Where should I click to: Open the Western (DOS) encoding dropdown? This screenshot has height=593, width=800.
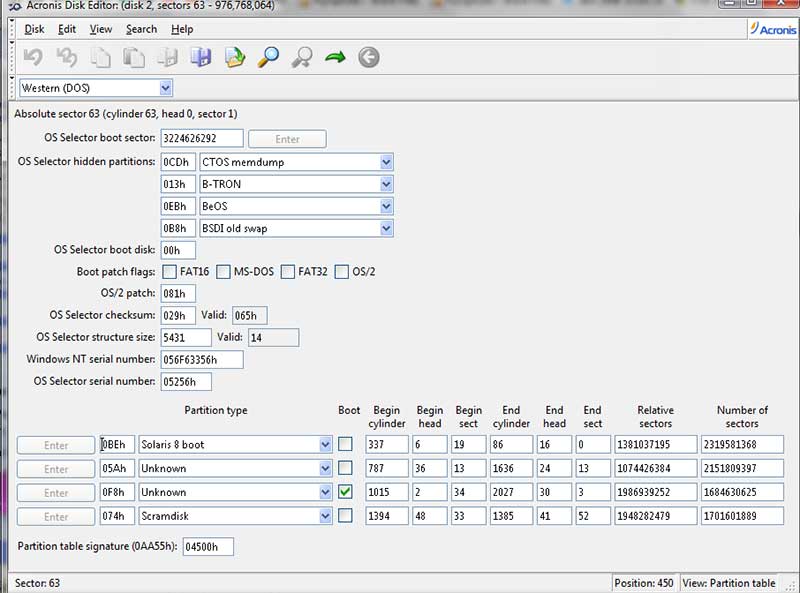165,88
